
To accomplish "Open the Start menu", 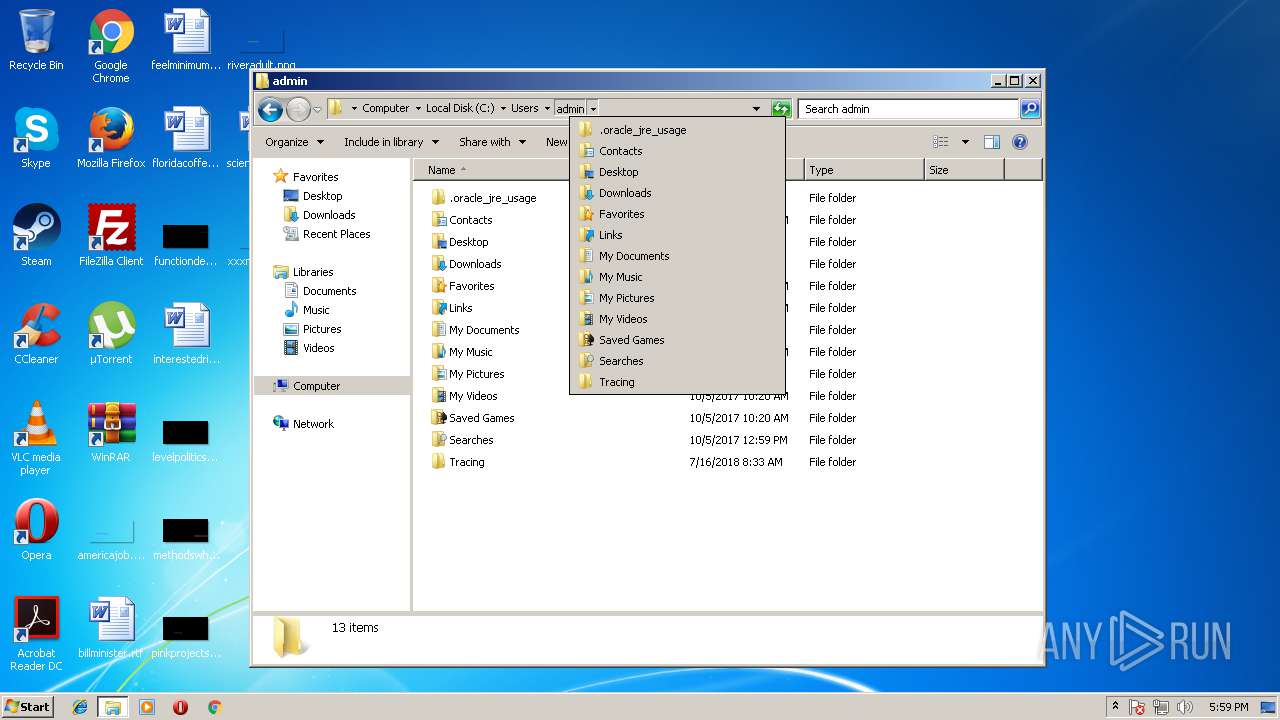I will pyautogui.click(x=27, y=706).
